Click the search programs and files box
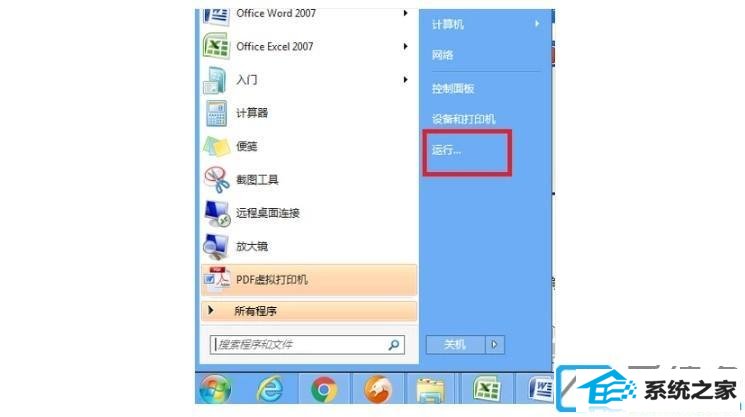The image size is (745, 417). (307, 345)
